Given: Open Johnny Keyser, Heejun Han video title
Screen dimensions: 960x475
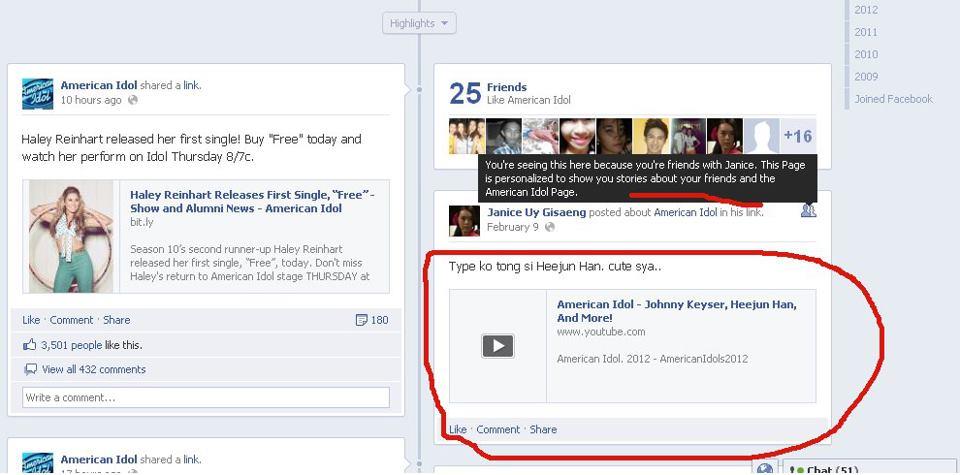Looking at the screenshot, I should click(x=677, y=311).
